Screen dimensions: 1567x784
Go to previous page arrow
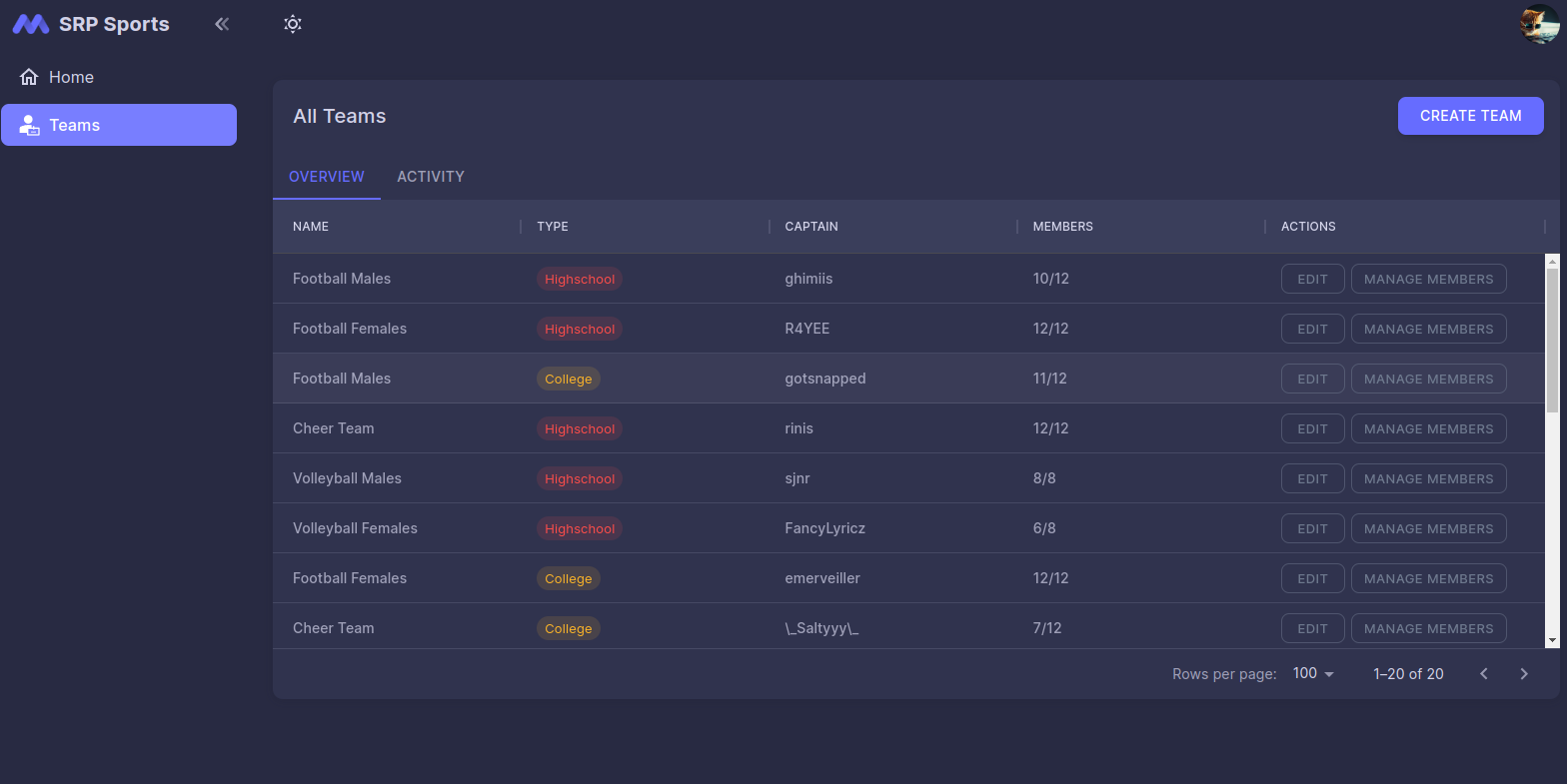[x=1484, y=674]
